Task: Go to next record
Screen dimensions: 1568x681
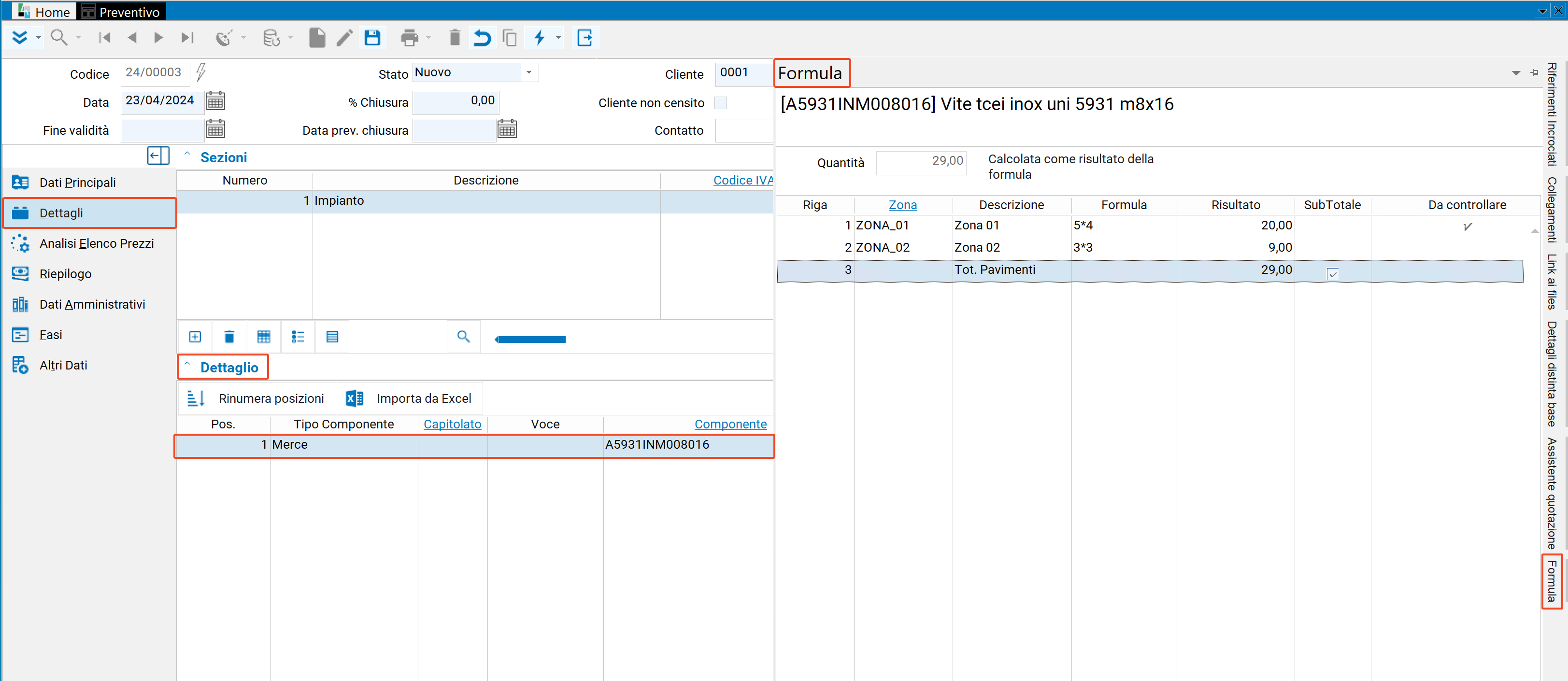Action: [159, 38]
